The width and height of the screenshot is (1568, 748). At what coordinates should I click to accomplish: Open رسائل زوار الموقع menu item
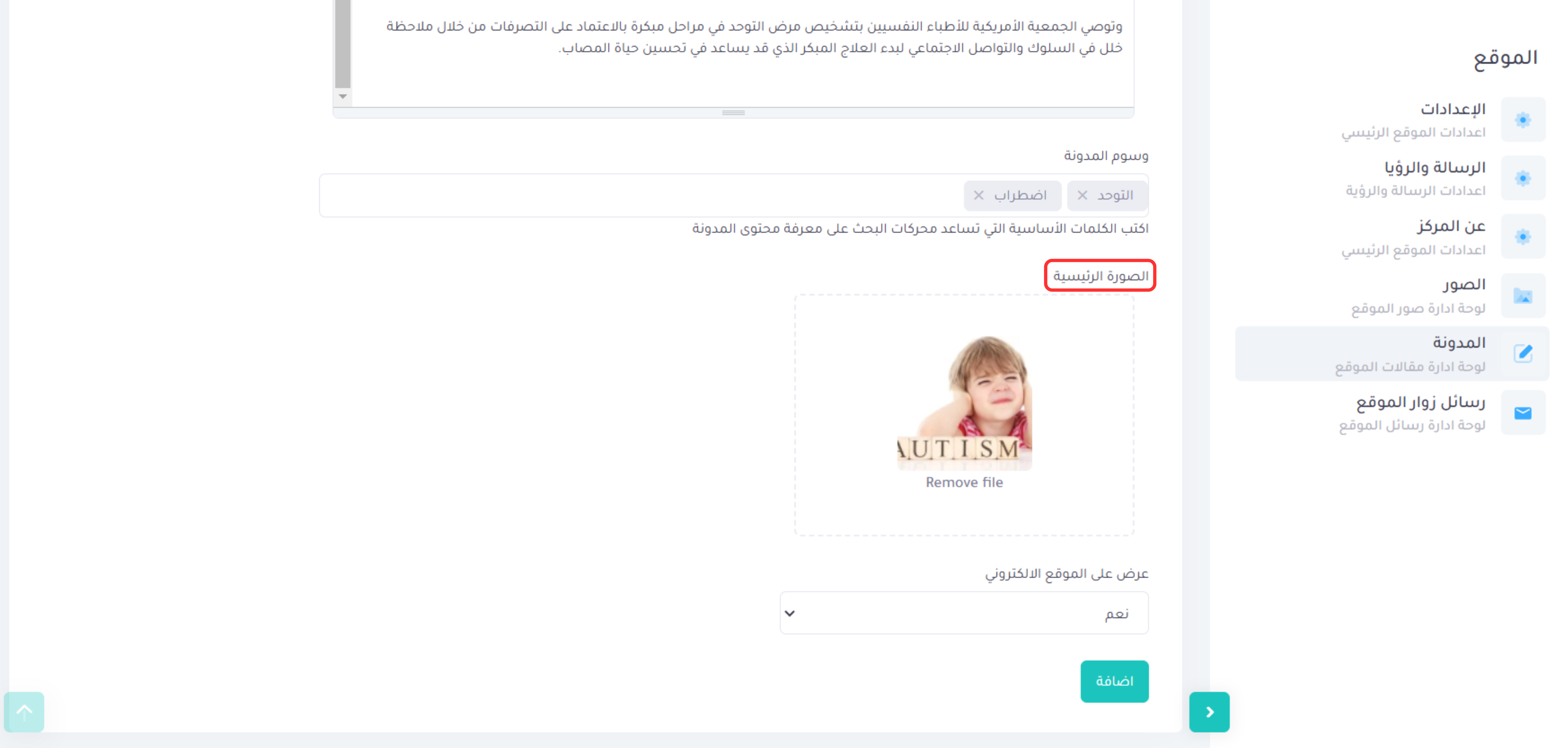click(x=1391, y=413)
